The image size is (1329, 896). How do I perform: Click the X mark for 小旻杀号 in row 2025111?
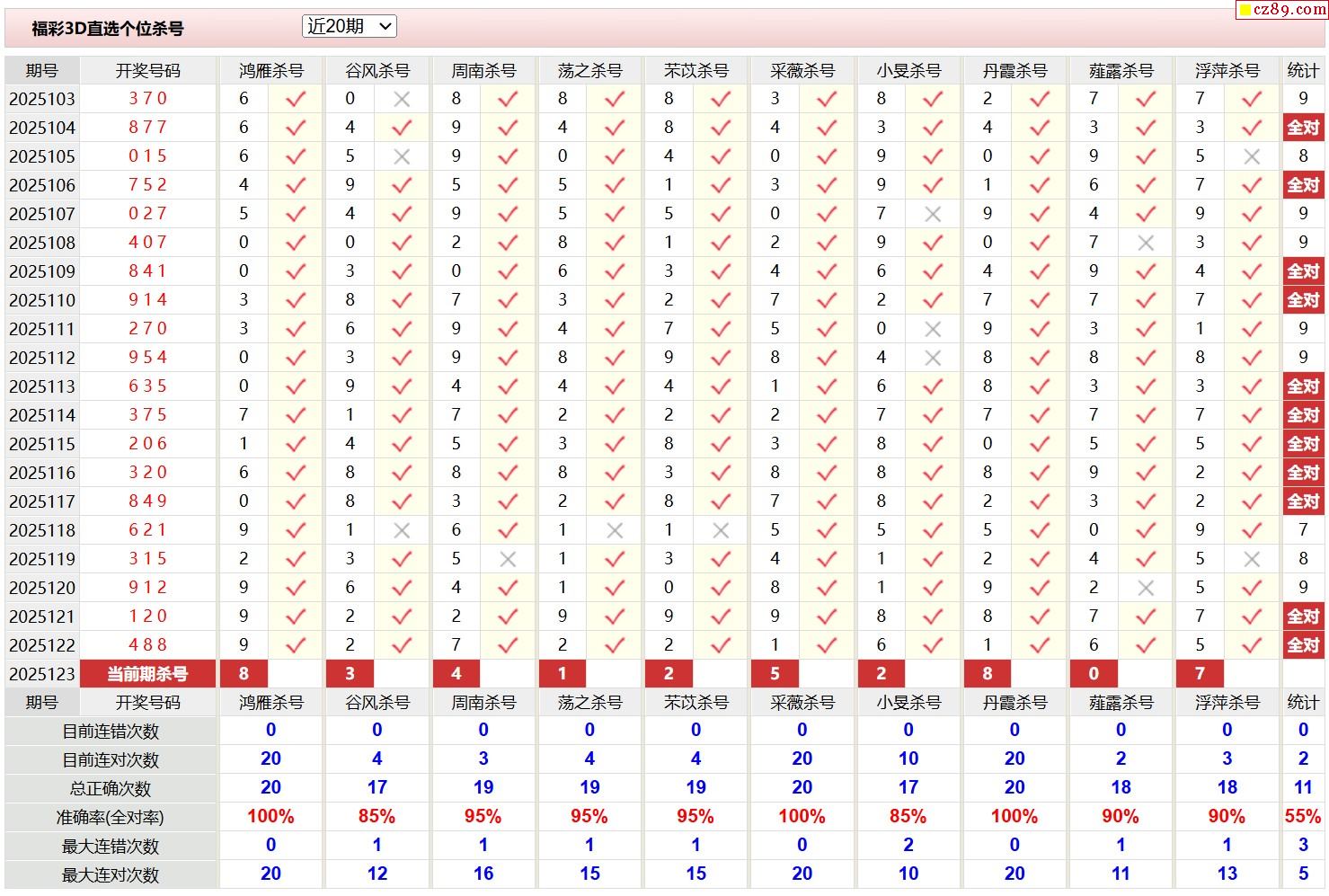tap(933, 330)
